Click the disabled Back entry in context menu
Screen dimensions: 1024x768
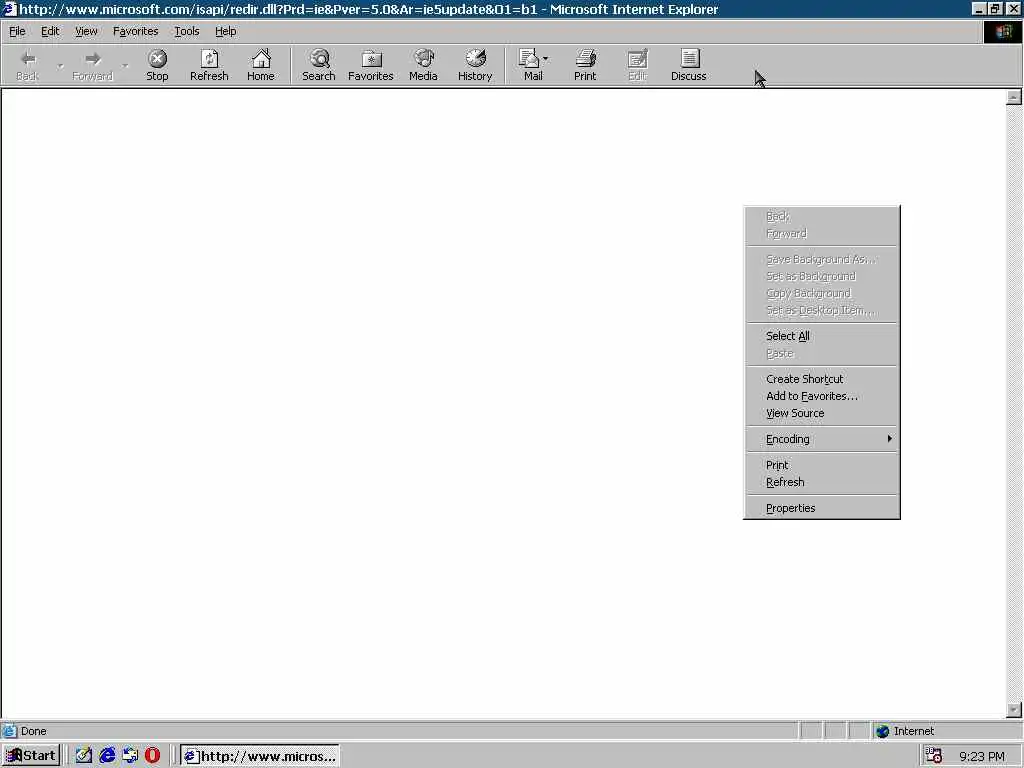click(x=822, y=216)
